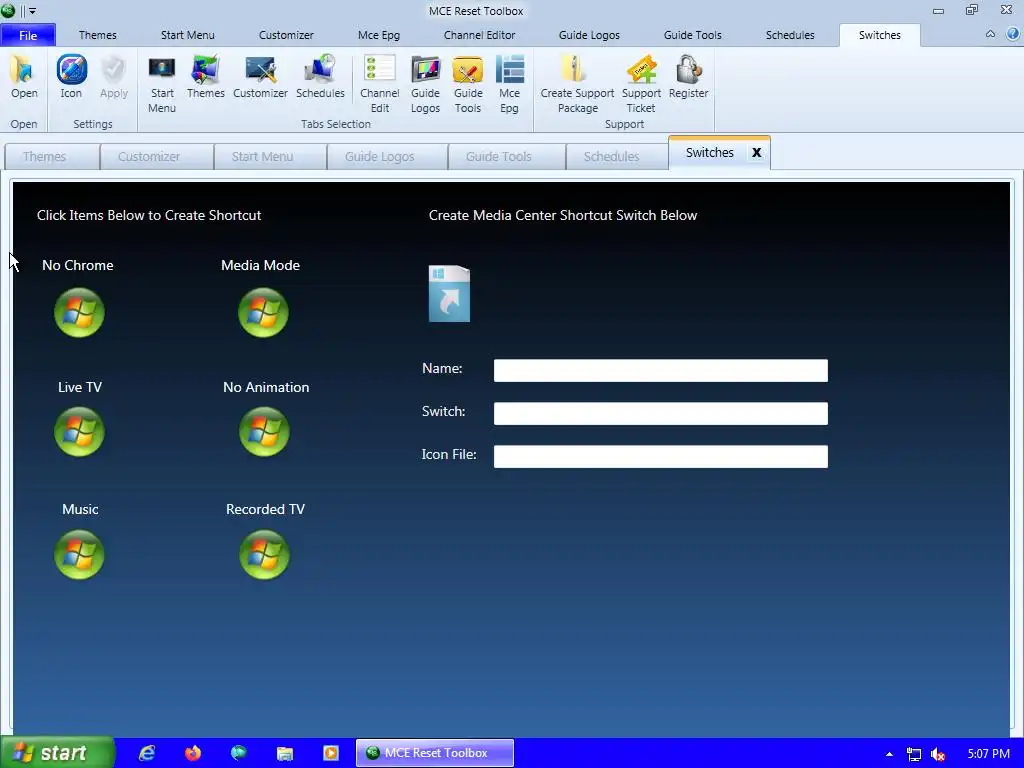The width and height of the screenshot is (1024, 768).
Task: Click the Windows start button
Action: point(57,753)
